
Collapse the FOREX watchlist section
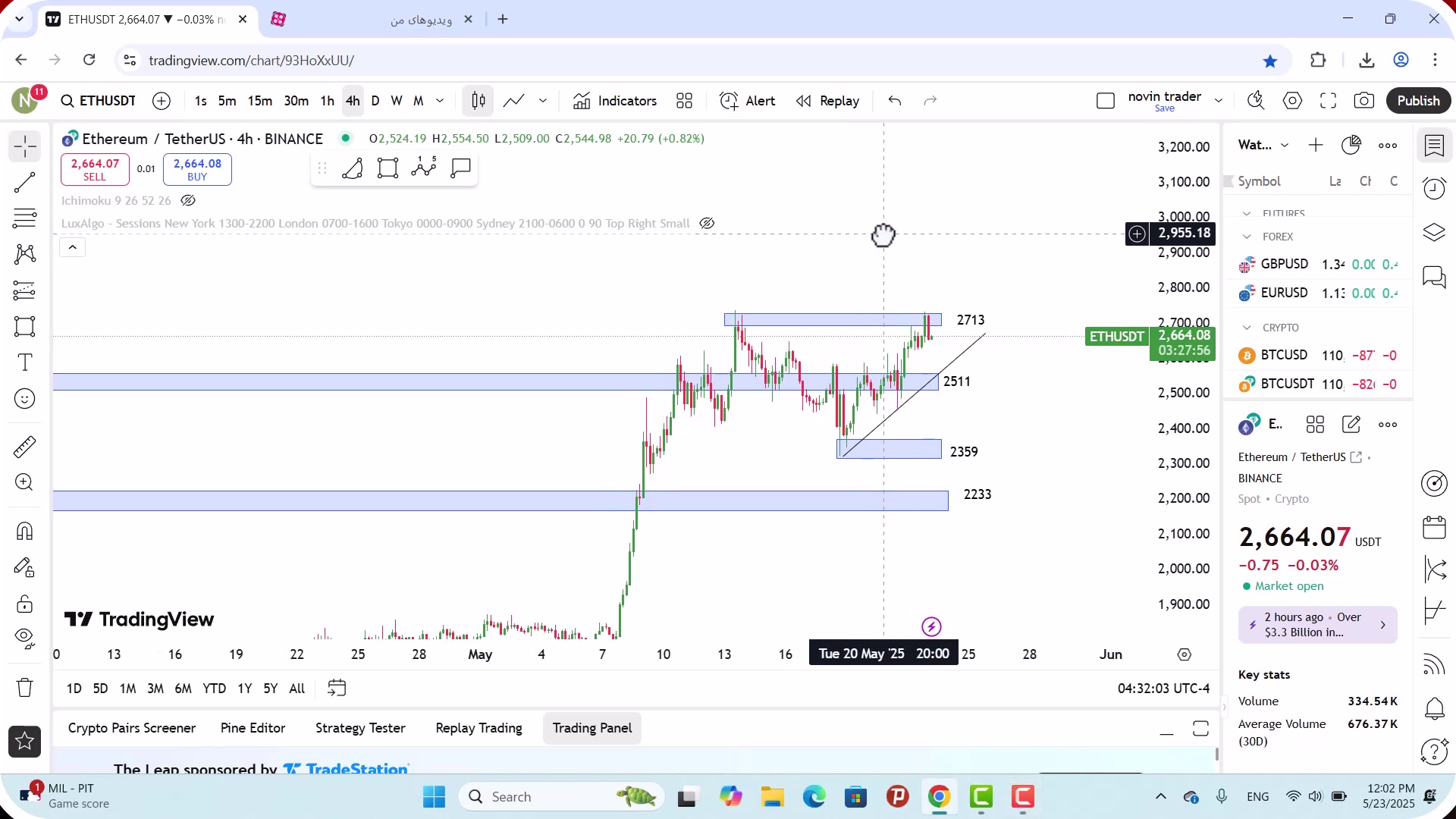(1247, 237)
